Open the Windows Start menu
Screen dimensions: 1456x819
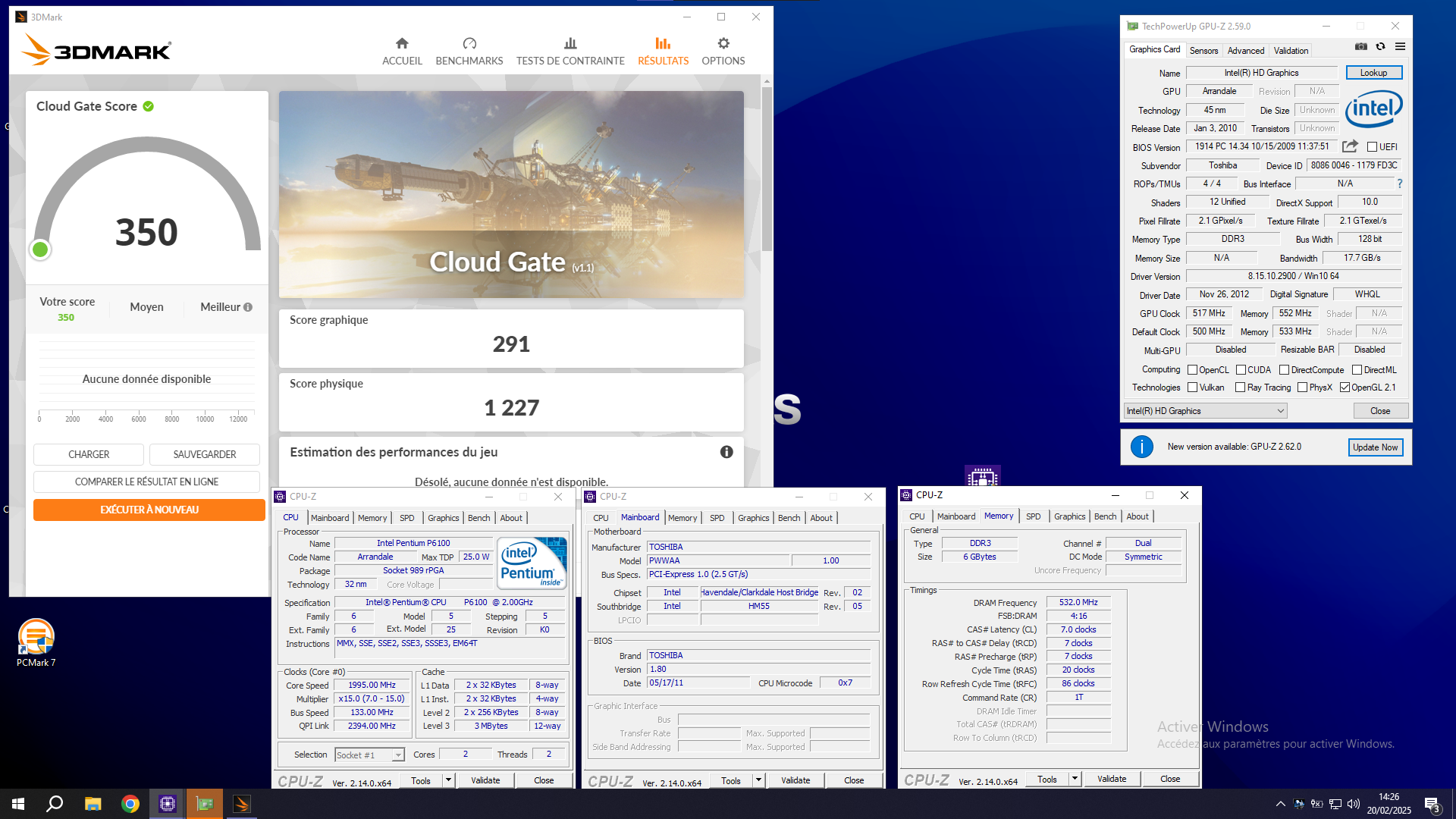(18, 804)
